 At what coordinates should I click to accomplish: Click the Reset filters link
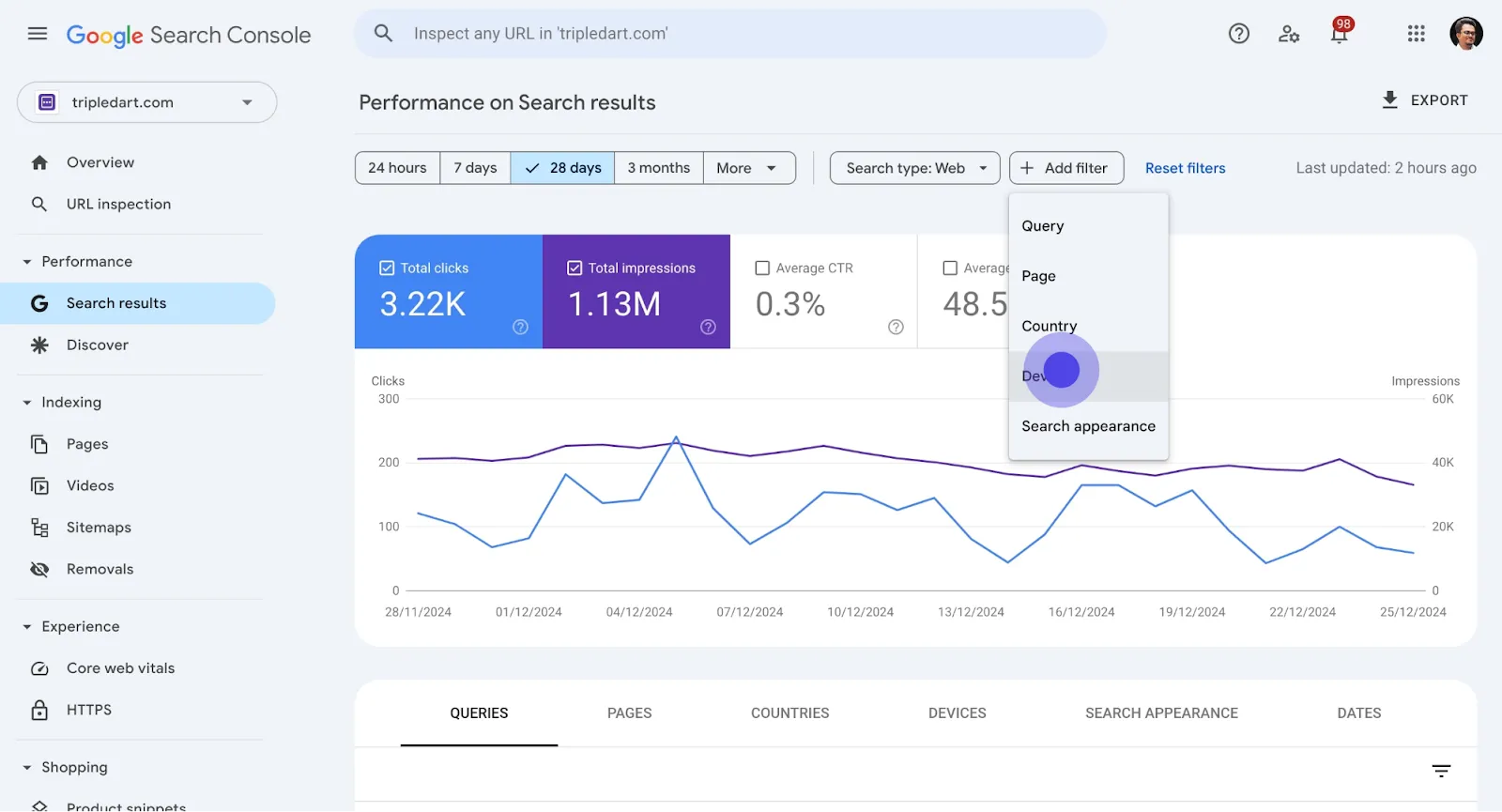pyautogui.click(x=1185, y=168)
